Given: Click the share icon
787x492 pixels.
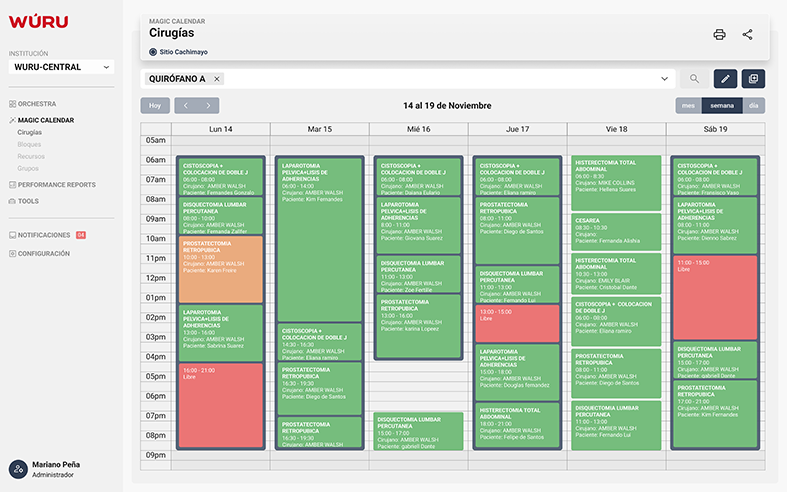Looking at the screenshot, I should 747,34.
